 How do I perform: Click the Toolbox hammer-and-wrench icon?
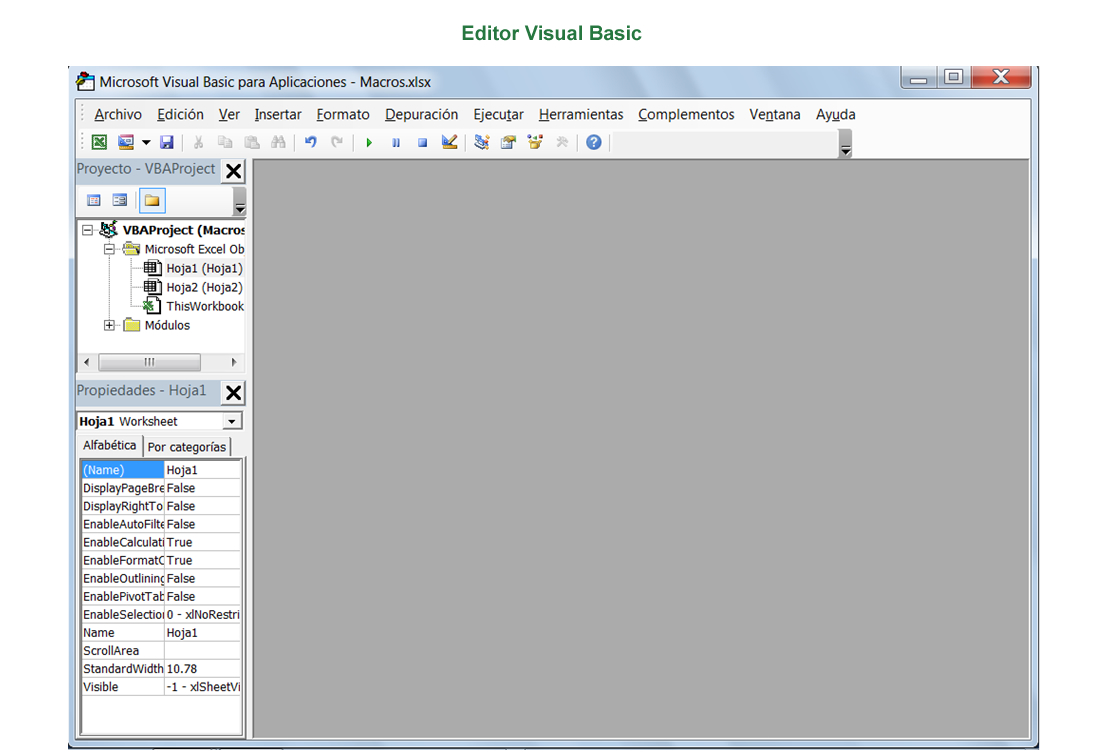[562, 142]
